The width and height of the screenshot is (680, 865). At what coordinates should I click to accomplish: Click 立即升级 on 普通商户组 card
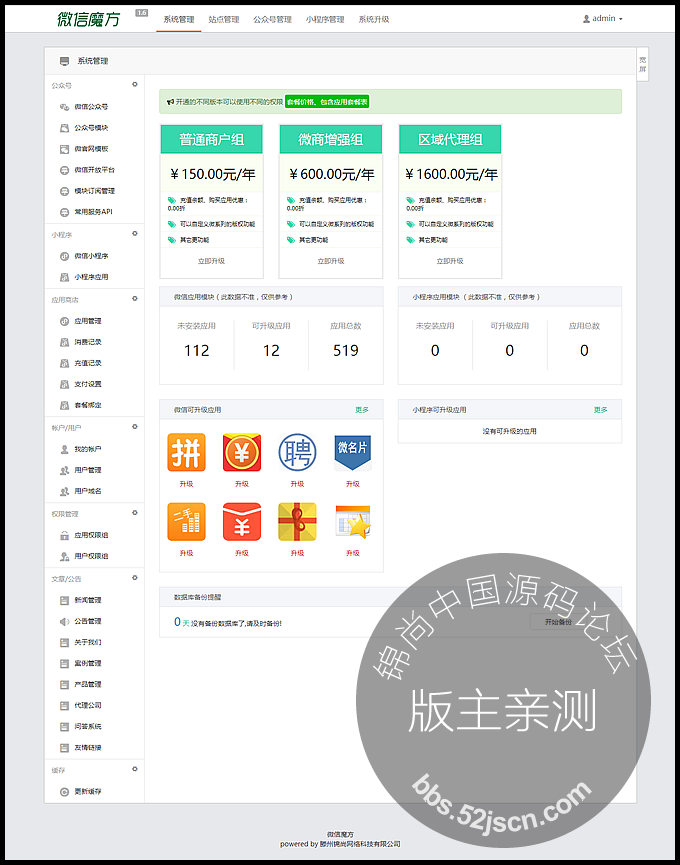click(x=211, y=261)
